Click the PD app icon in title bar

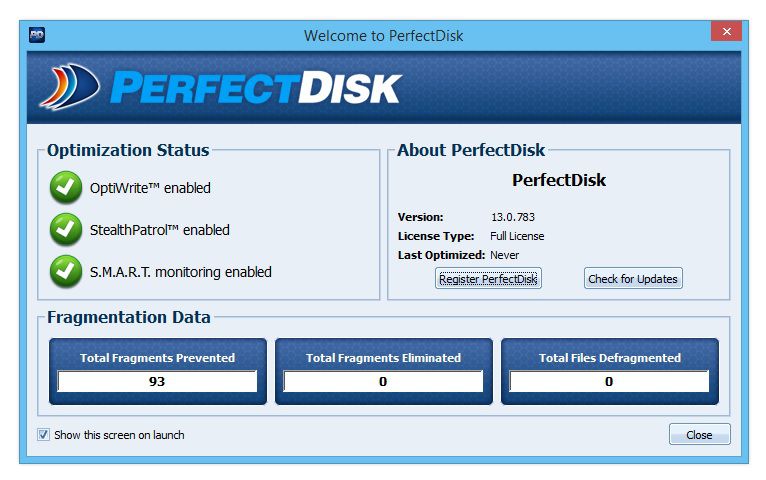37,35
